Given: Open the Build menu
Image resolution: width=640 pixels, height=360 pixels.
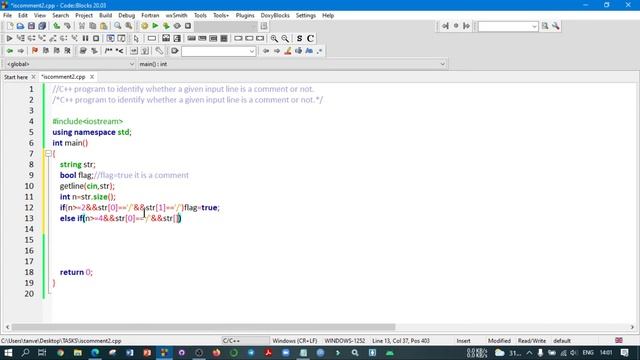Looking at the screenshot, I should point(105,15).
